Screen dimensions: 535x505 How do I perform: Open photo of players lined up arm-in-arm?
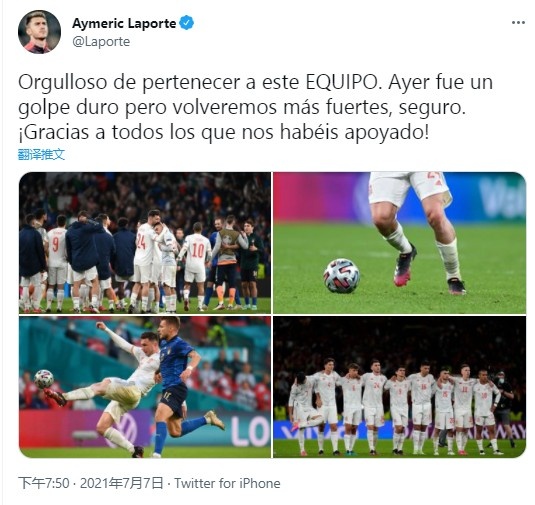click(x=400, y=387)
